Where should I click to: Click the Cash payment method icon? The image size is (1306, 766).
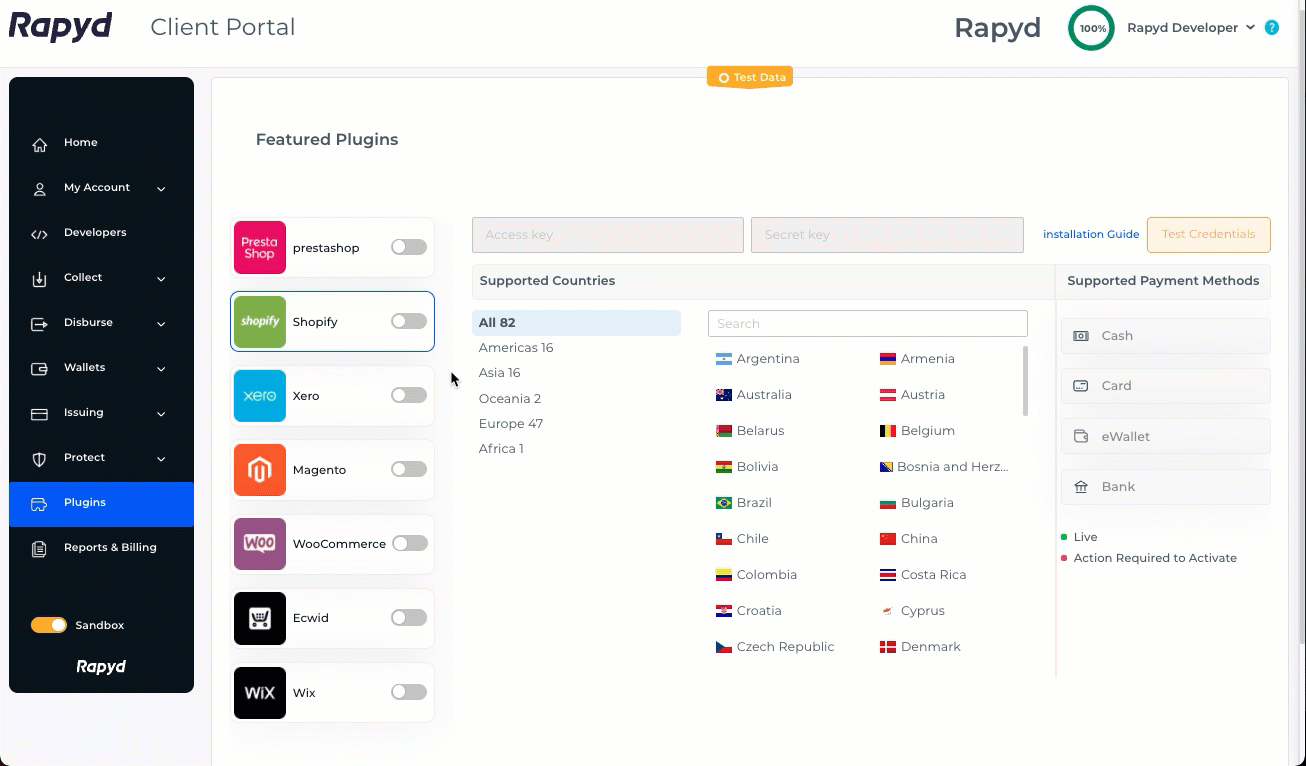[x=1081, y=336]
